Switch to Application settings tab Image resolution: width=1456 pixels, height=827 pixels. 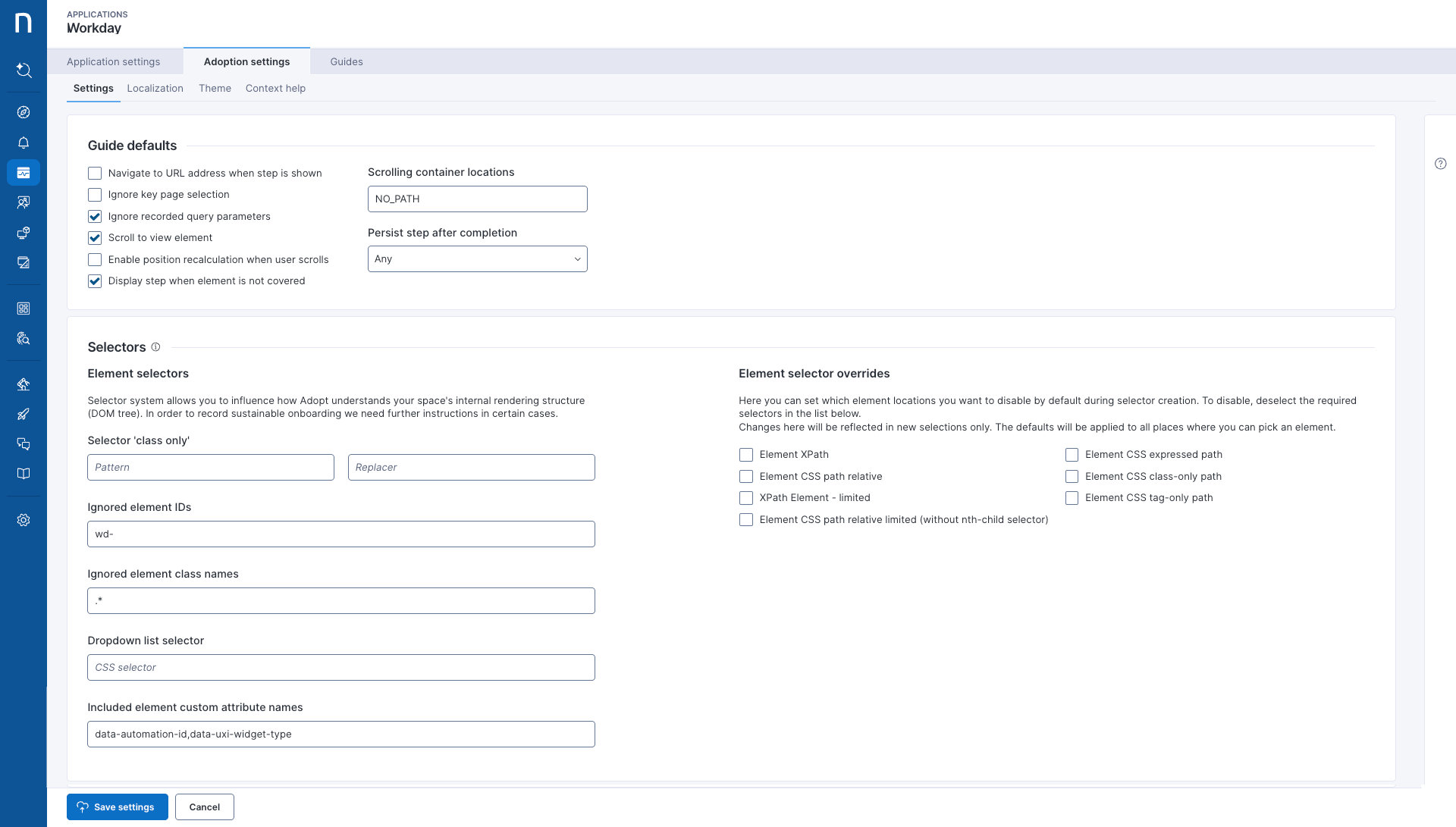pos(114,62)
